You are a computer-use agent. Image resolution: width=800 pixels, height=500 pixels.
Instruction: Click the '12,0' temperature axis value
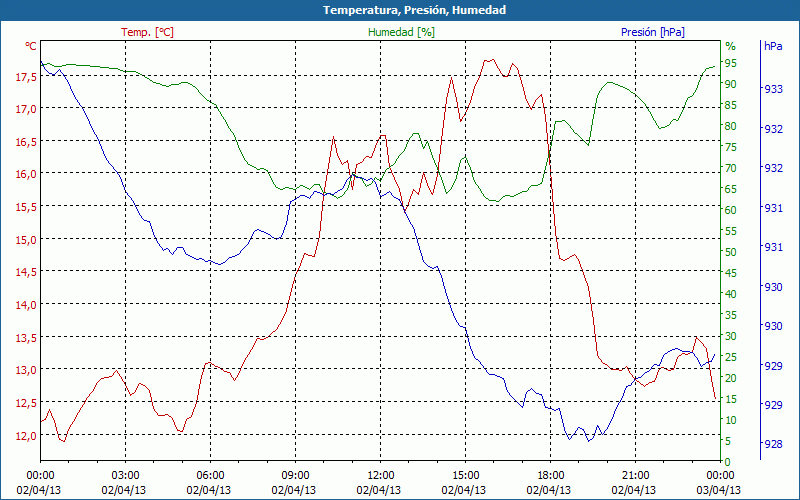click(x=26, y=436)
